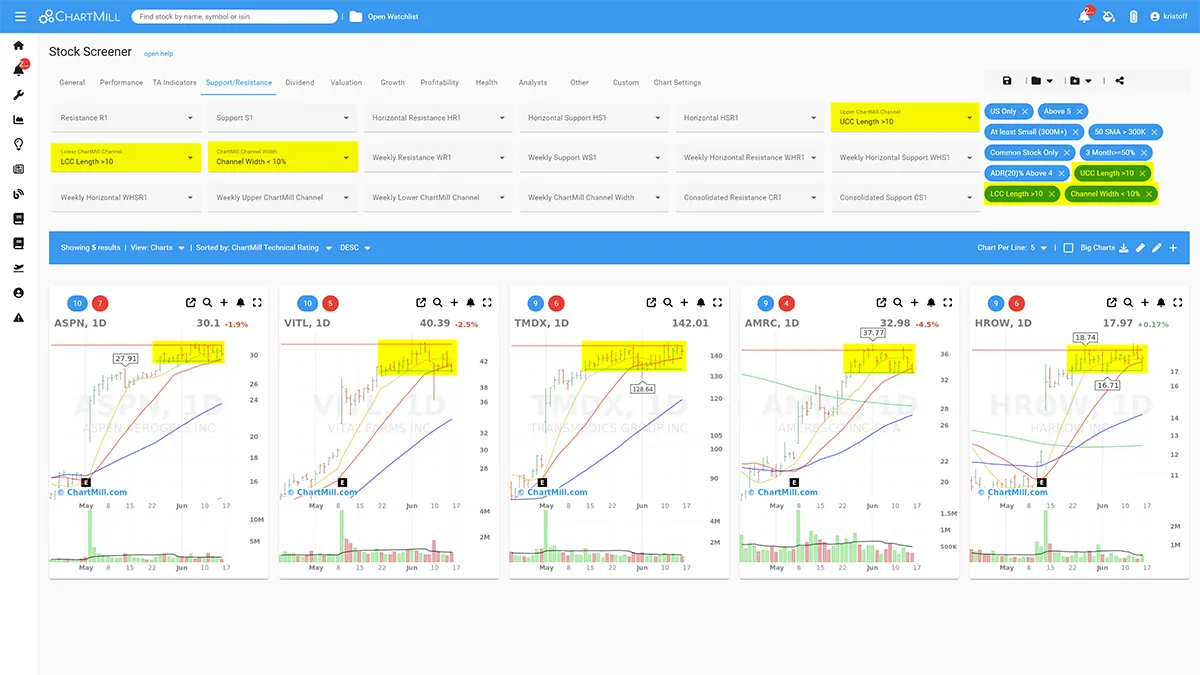Screen dimensions: 1200x675
Task: Open ASPN chart in new window
Action: click(191, 303)
